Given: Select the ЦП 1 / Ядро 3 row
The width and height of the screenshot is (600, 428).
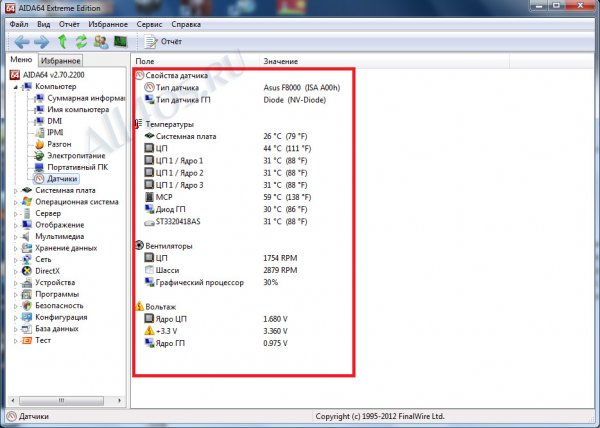Looking at the screenshot, I should (226, 185).
